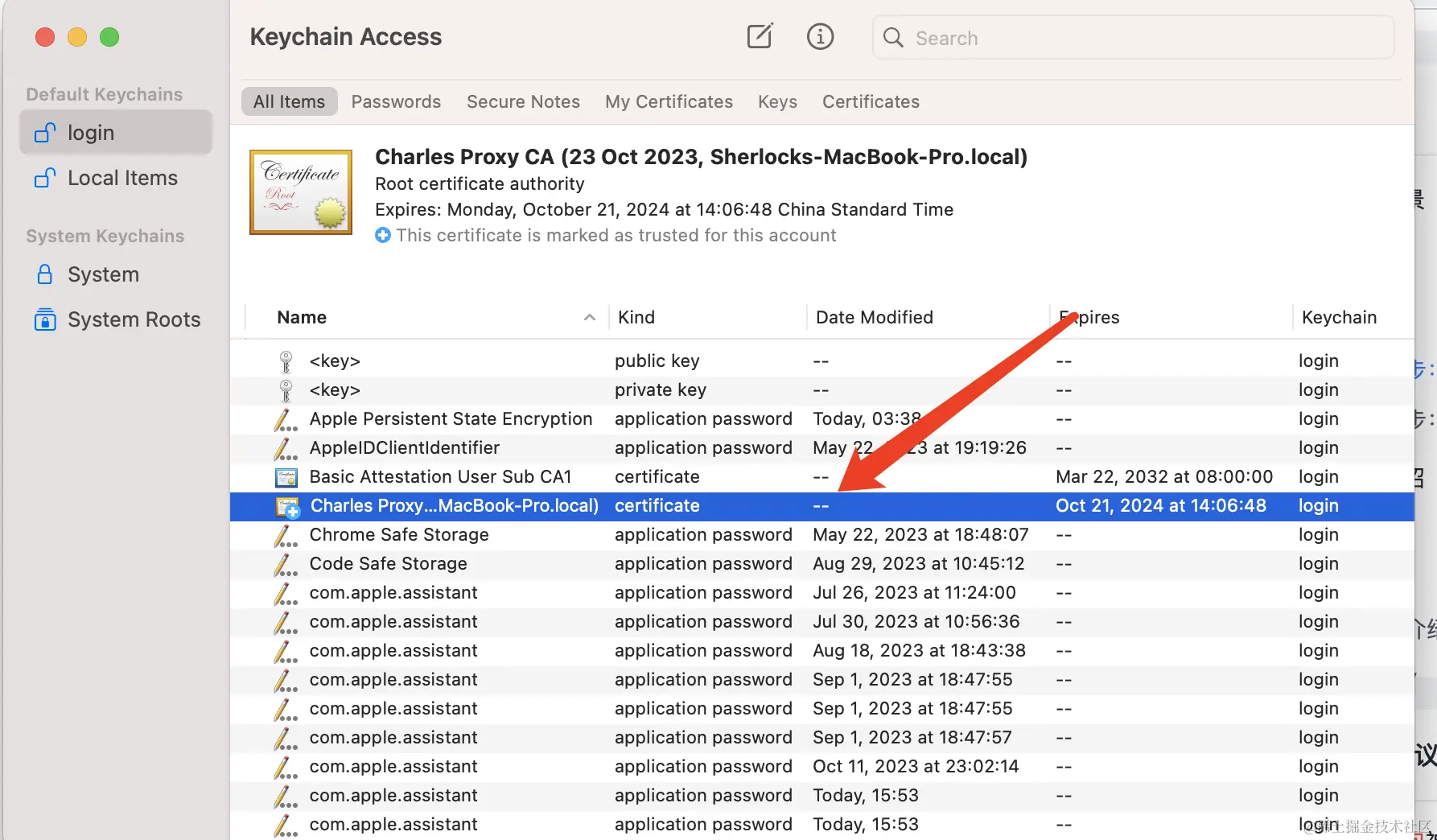Screen dimensions: 1437x840
Task: Sort by the Name column header
Action: point(302,317)
